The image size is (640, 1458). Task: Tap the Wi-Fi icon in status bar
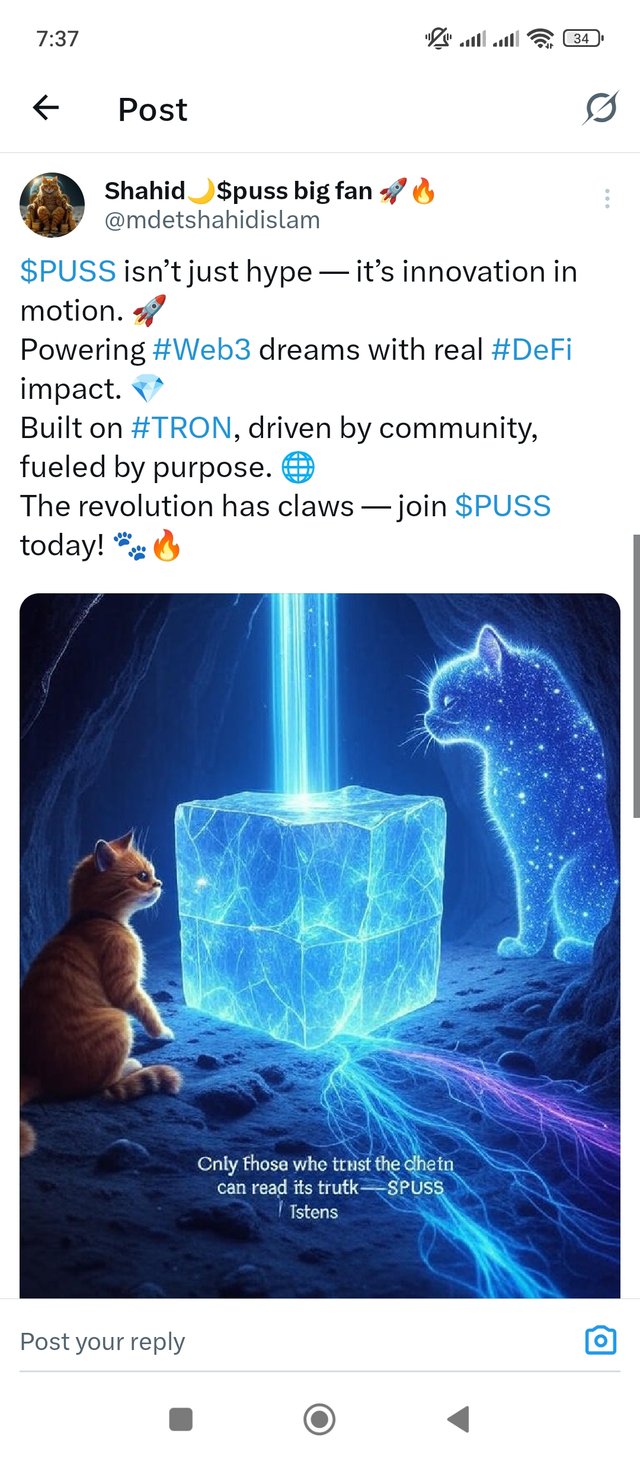(541, 39)
